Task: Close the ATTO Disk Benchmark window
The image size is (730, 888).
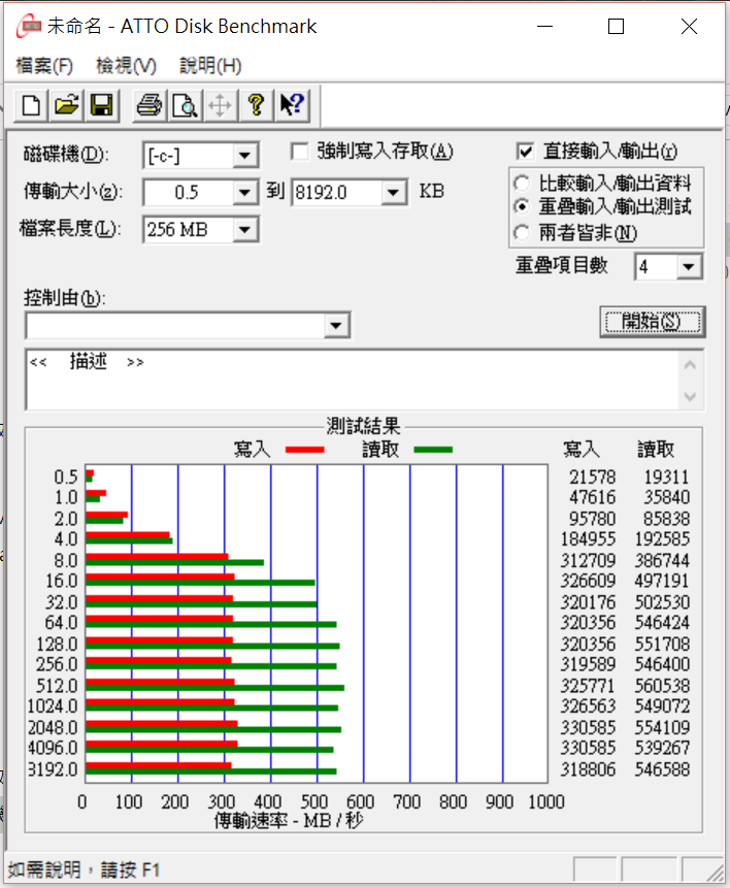Action: (x=689, y=26)
